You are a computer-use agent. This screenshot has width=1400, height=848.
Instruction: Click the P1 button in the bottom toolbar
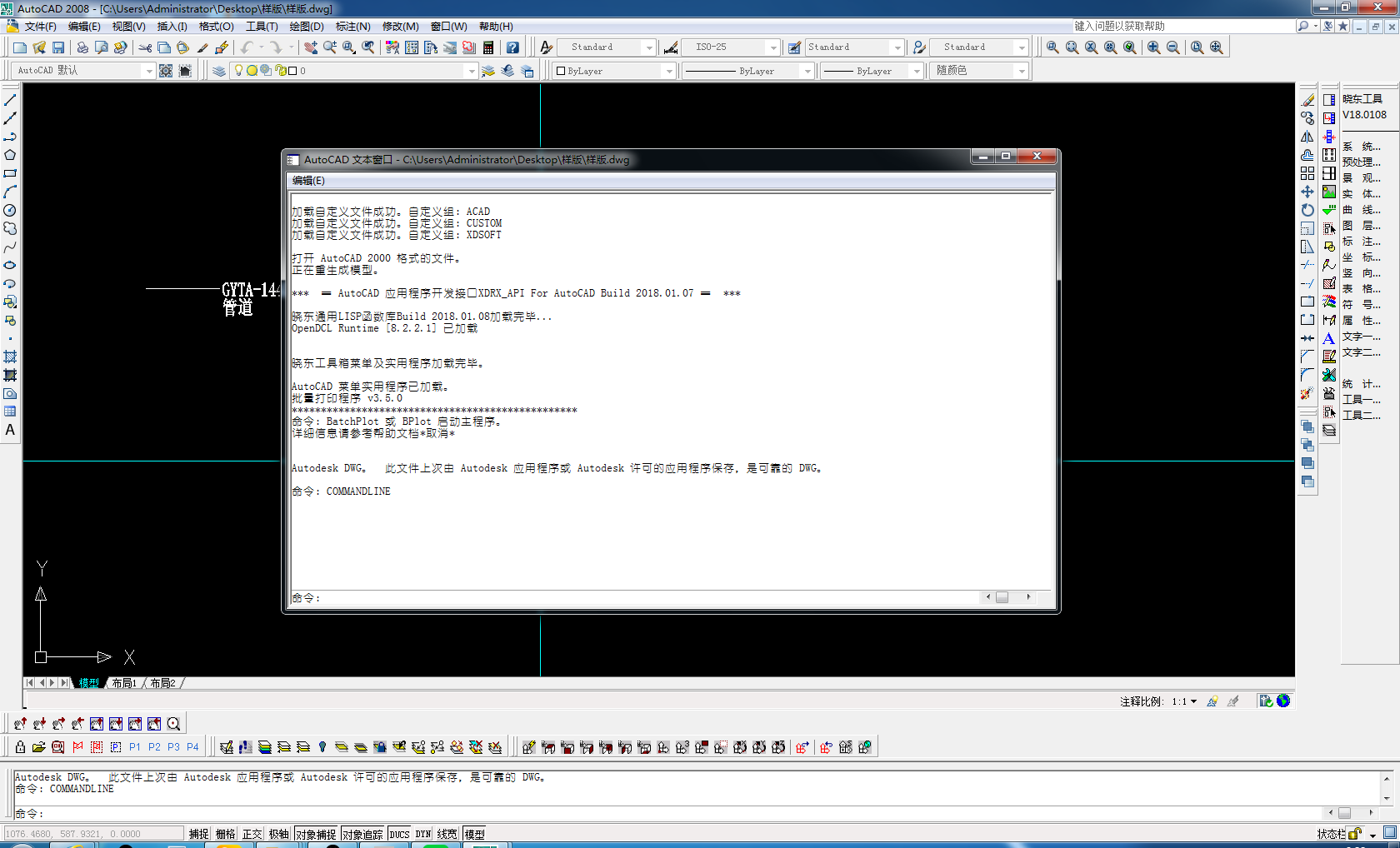(x=135, y=747)
